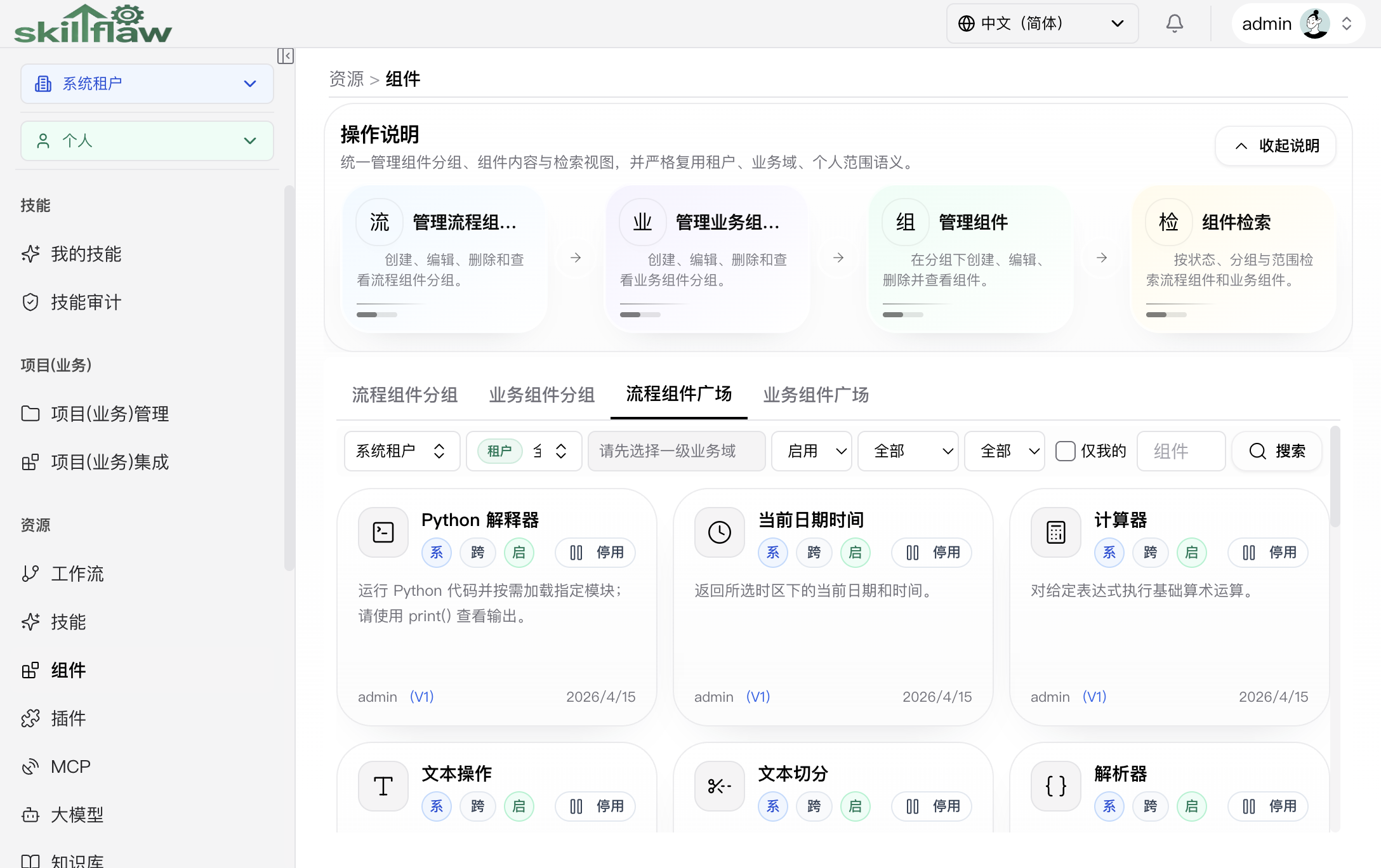
Task: Collapse the sidebar panel icon
Action: pyautogui.click(x=286, y=56)
